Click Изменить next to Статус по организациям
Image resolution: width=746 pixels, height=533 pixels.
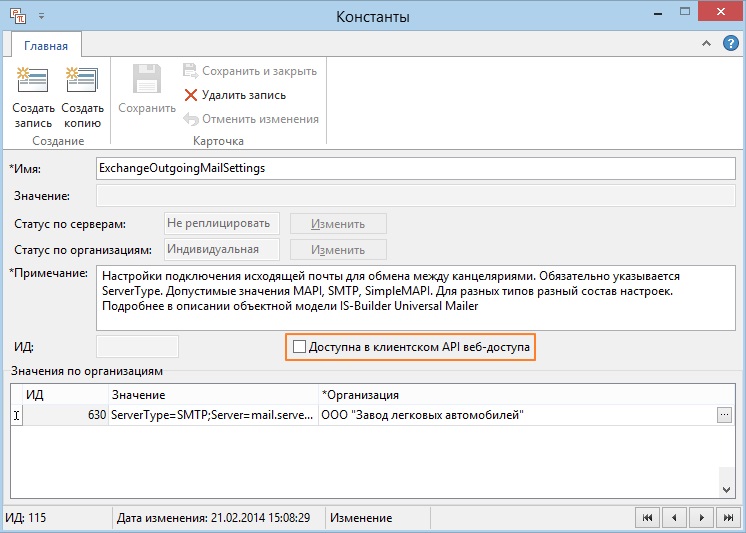(x=338, y=250)
